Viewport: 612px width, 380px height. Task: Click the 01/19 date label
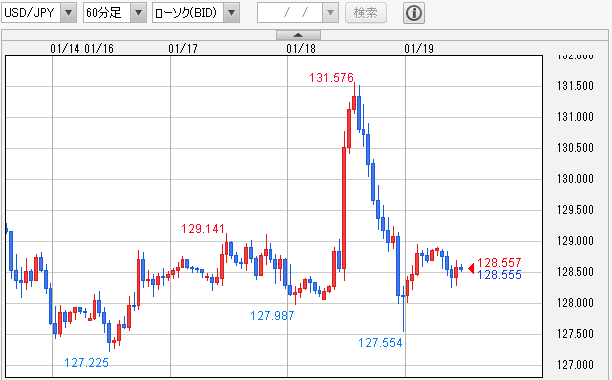tap(419, 49)
